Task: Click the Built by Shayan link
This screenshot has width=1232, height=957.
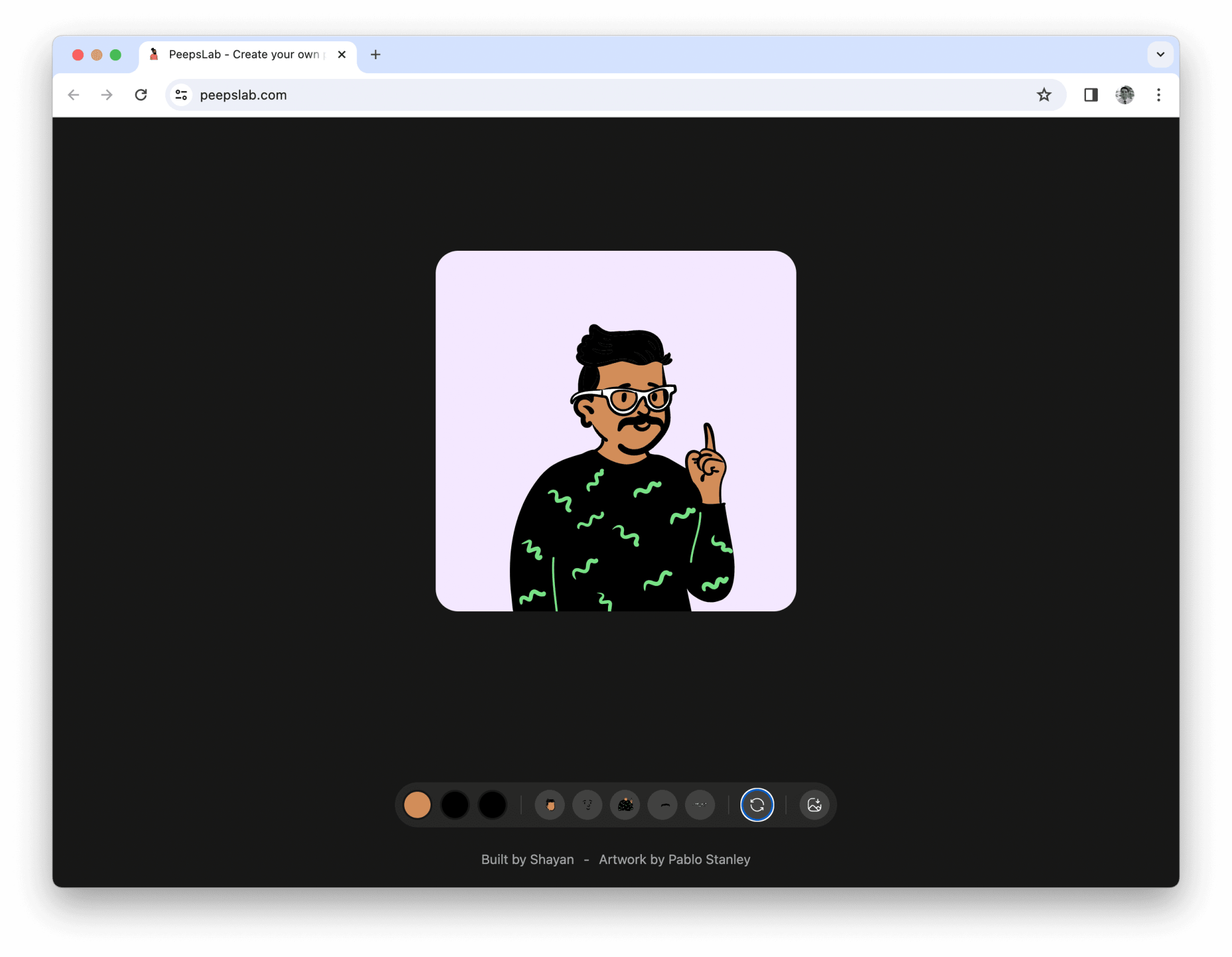Action: tap(527, 860)
